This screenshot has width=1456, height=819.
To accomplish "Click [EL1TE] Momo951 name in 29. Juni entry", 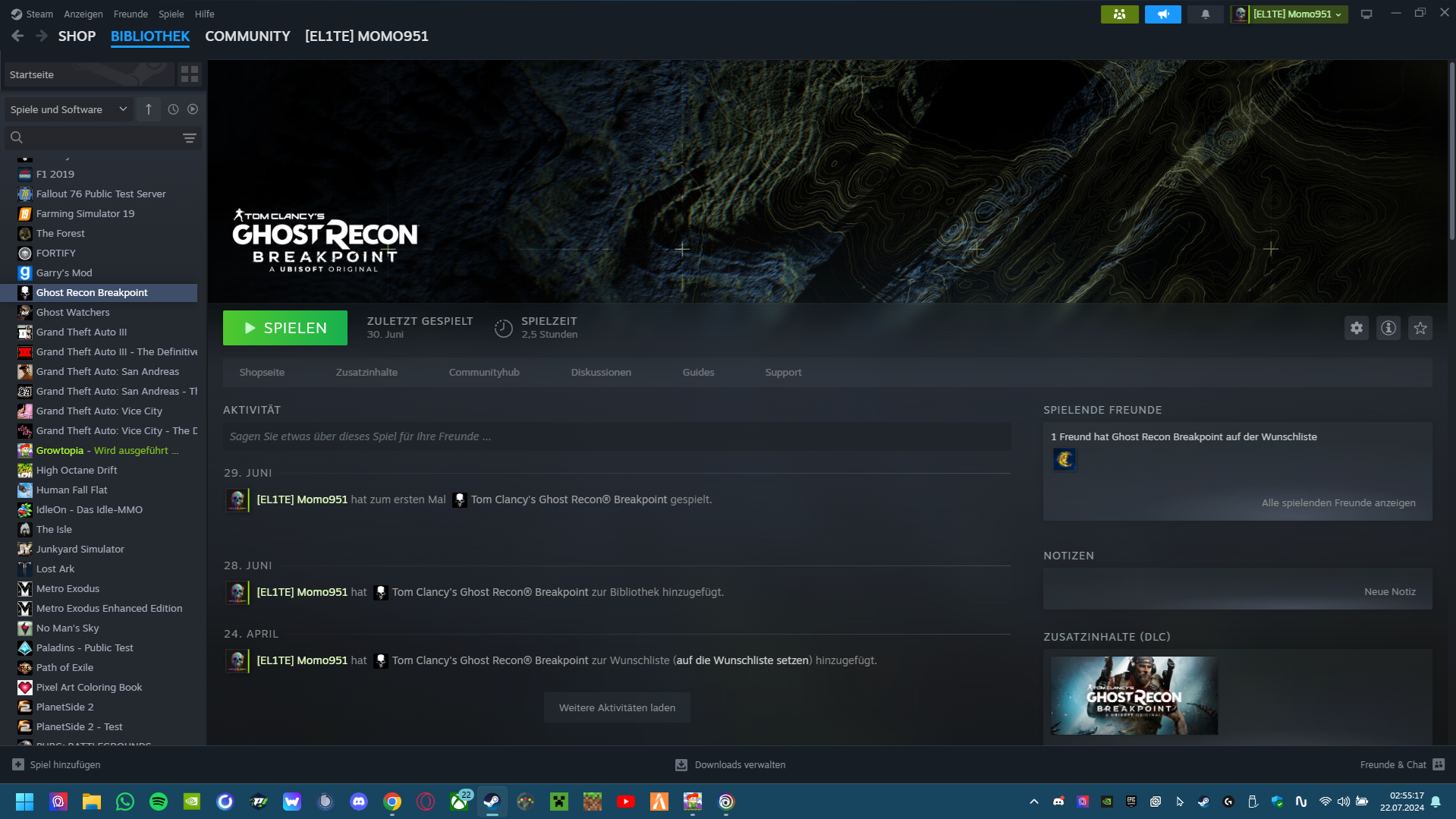I will pos(302,499).
